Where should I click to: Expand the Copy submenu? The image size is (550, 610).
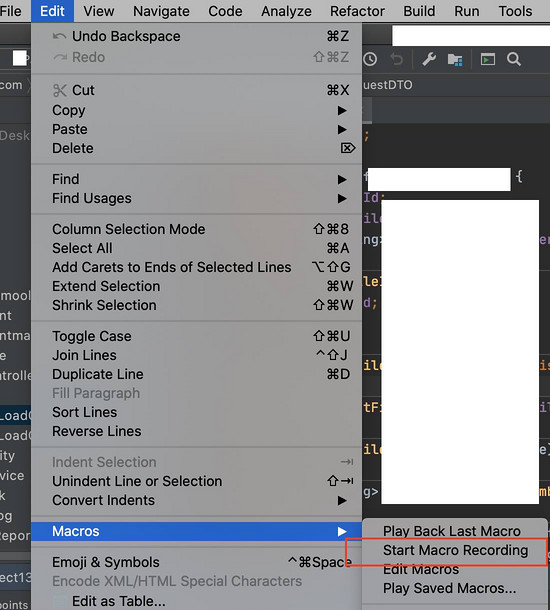click(x=196, y=110)
